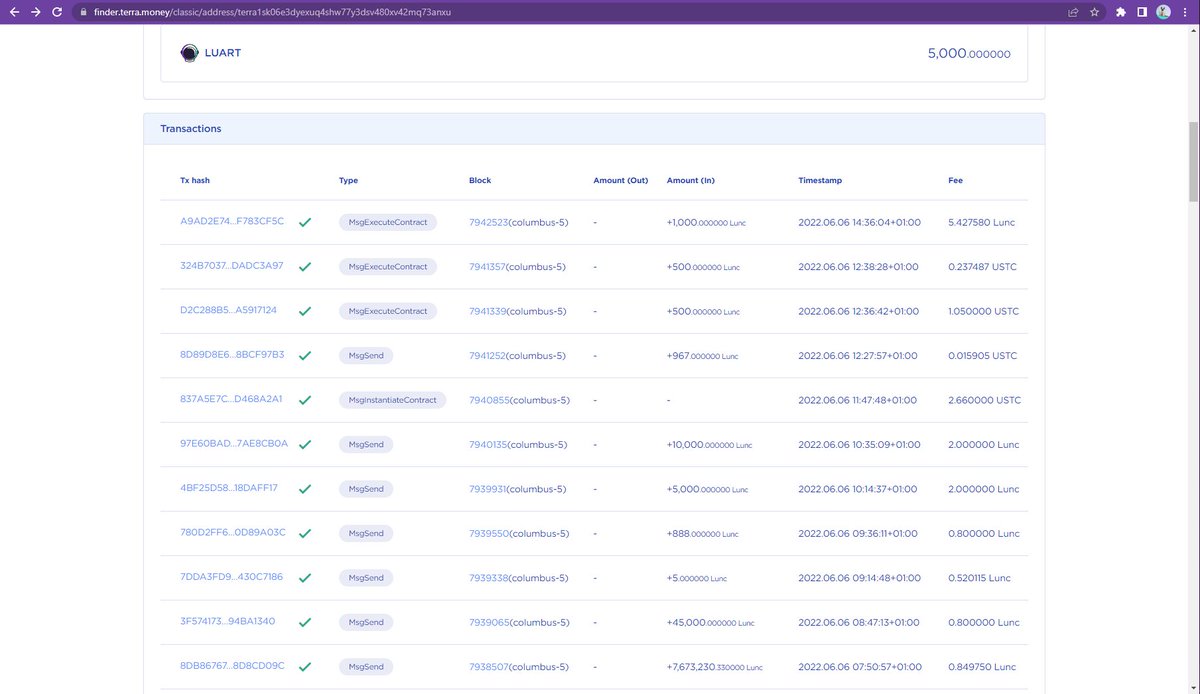Open block 7941252
The height and width of the screenshot is (694, 1200).
click(488, 356)
